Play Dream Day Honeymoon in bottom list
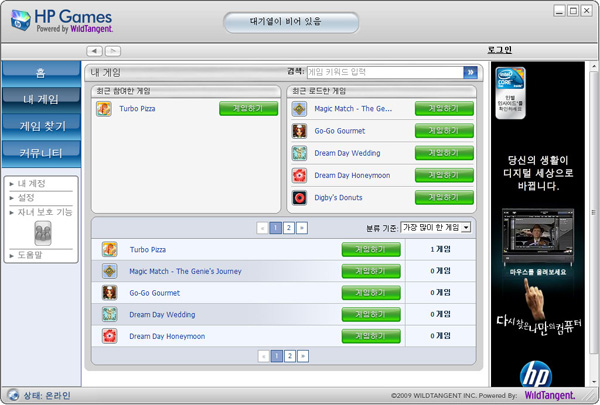 [371, 336]
